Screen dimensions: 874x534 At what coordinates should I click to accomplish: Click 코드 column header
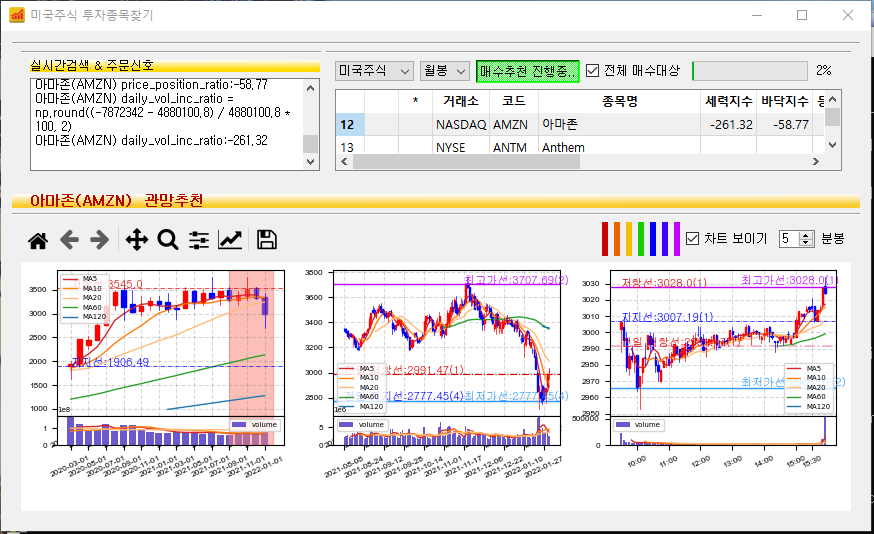point(513,101)
